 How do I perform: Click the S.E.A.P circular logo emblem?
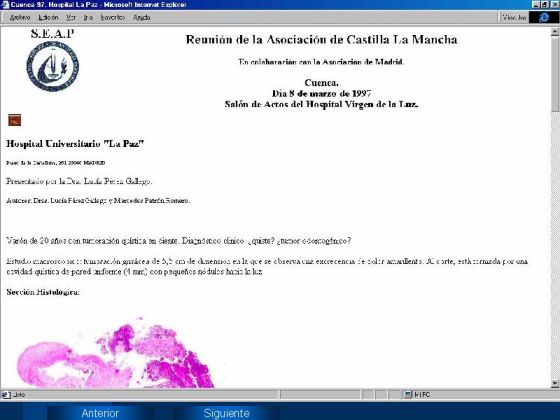point(52,66)
